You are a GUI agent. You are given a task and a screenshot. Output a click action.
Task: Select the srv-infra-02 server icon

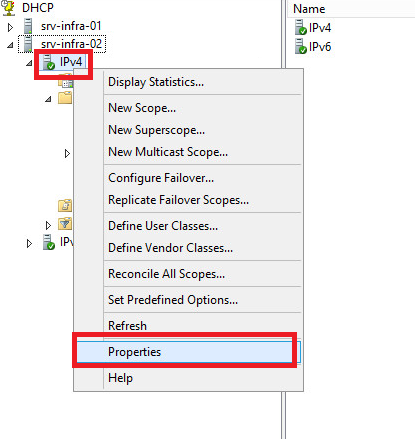28,44
